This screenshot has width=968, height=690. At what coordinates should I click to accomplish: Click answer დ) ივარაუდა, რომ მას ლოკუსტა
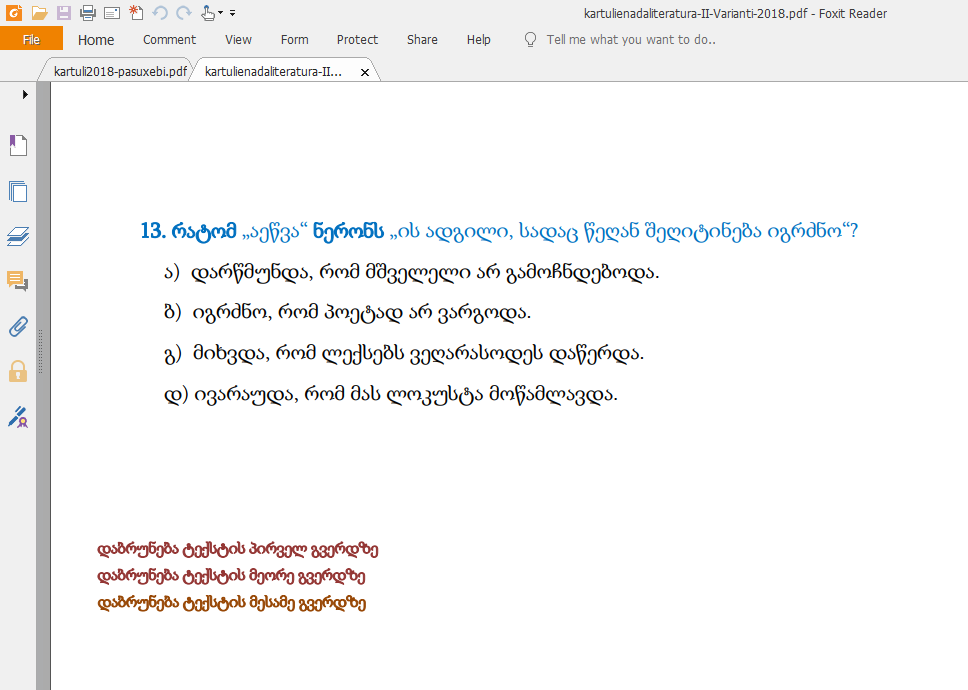(391, 394)
